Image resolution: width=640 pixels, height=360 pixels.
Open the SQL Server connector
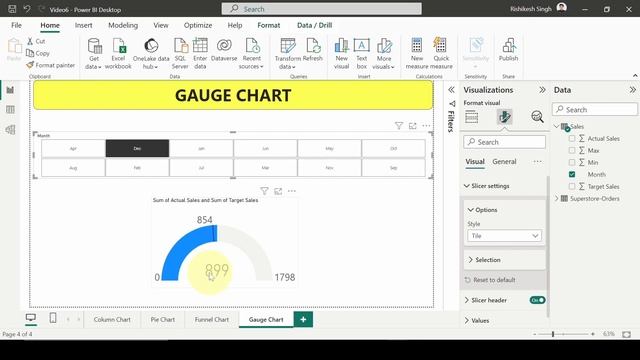point(180,53)
